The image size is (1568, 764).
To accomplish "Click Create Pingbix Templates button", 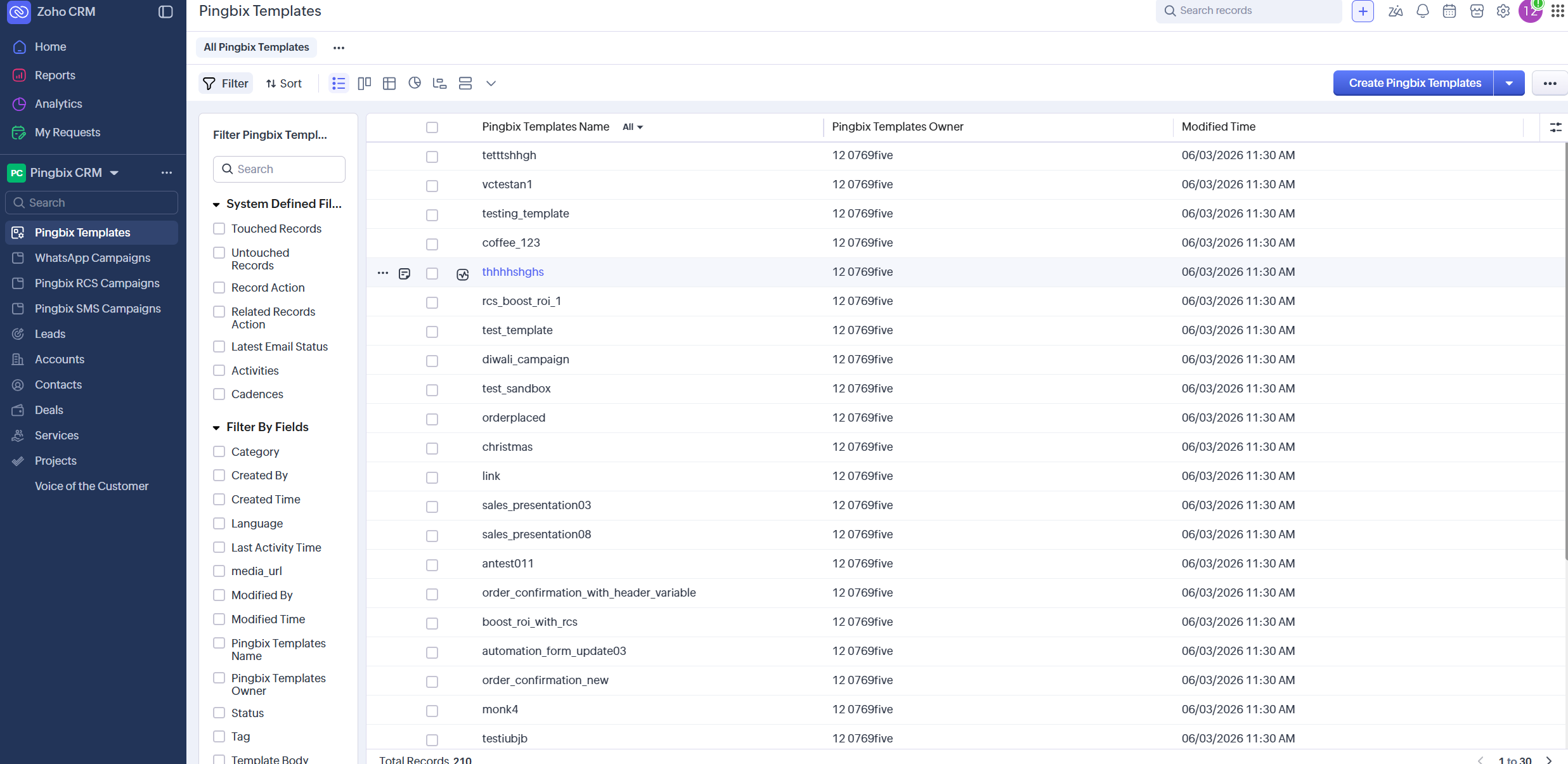I will [x=1414, y=83].
